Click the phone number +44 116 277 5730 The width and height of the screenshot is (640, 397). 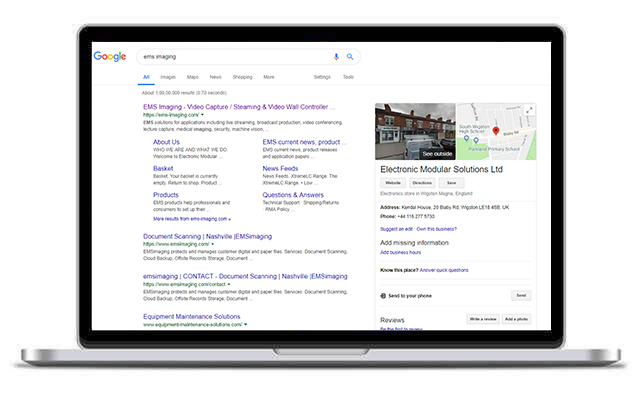(x=416, y=217)
